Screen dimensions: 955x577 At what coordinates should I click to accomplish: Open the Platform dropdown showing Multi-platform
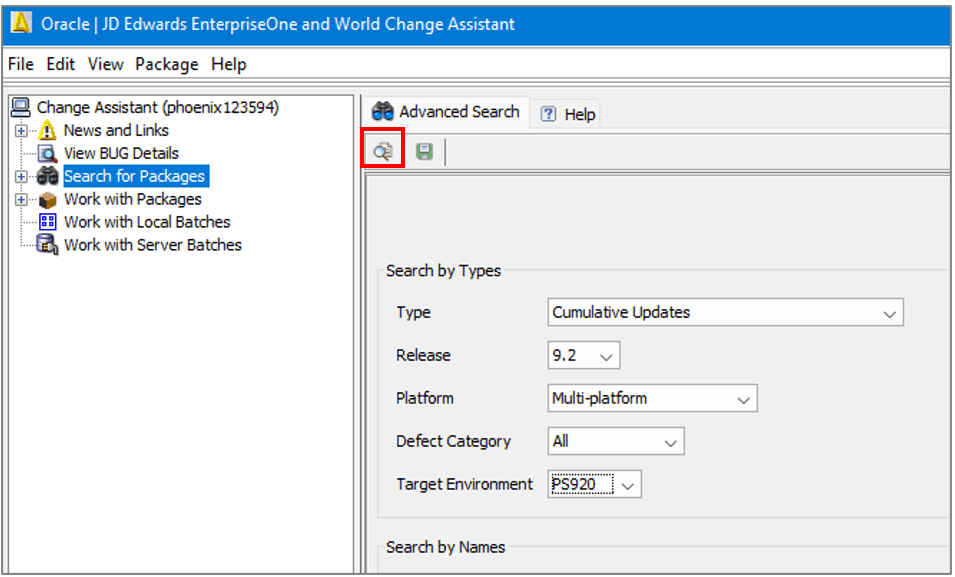(652, 398)
